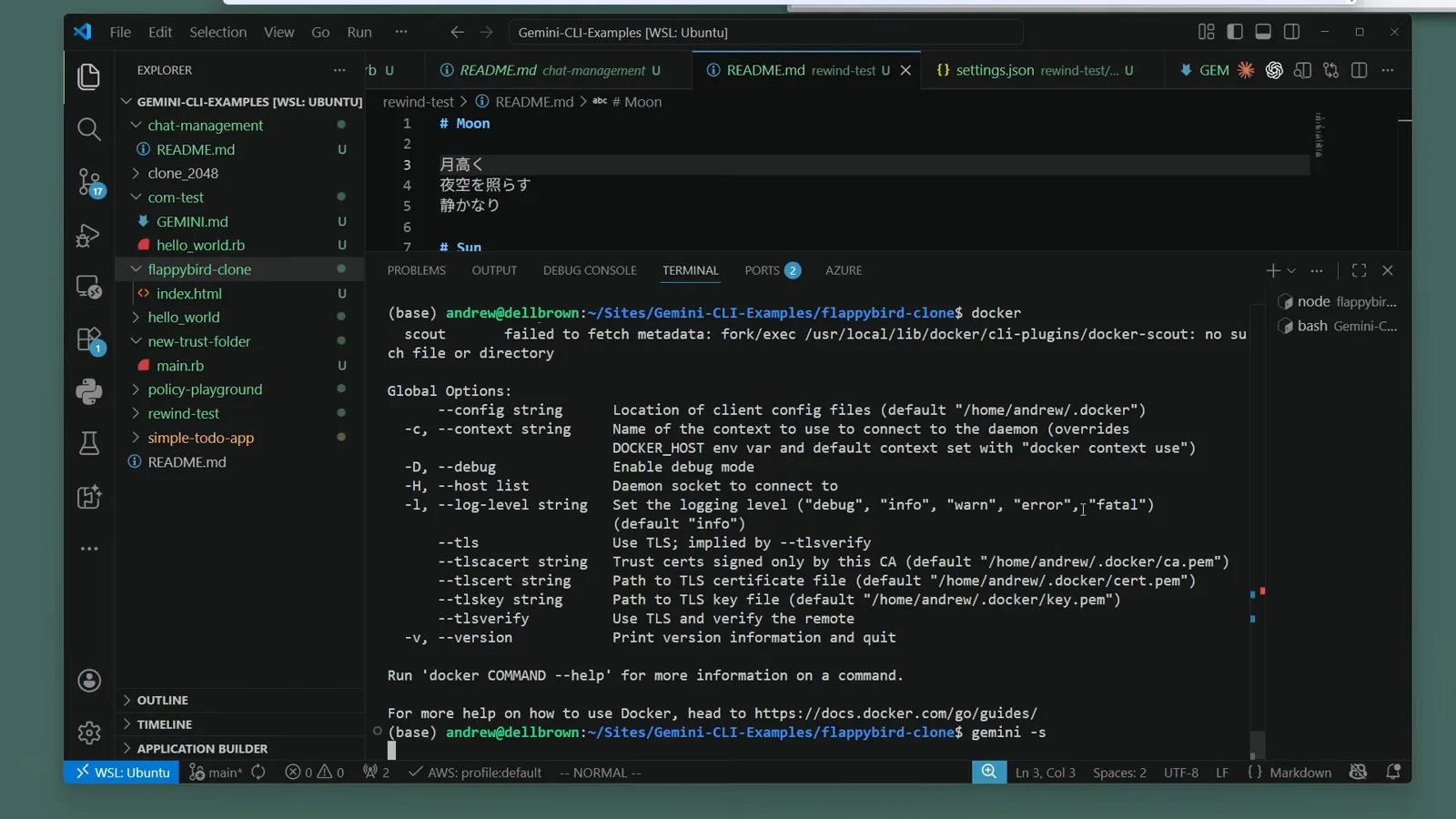Open notifications bell in status bar

click(1393, 773)
